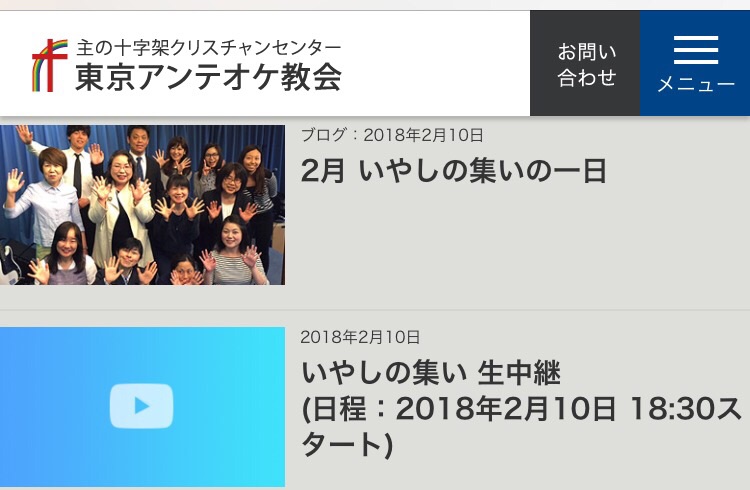Image resolution: width=750 pixels, height=490 pixels.
Task: Click the date above 生中継 title
Action: click(x=360, y=337)
